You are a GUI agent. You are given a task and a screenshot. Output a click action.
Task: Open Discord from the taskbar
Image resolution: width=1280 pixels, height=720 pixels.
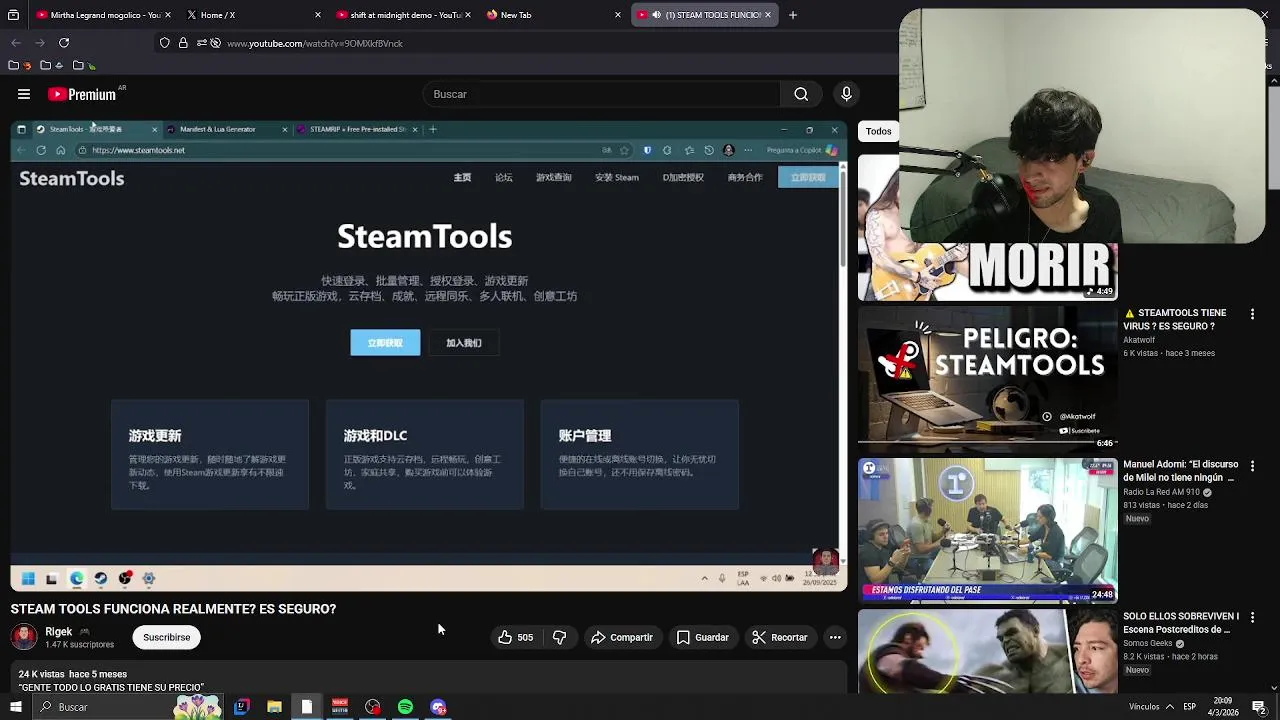tap(438, 707)
